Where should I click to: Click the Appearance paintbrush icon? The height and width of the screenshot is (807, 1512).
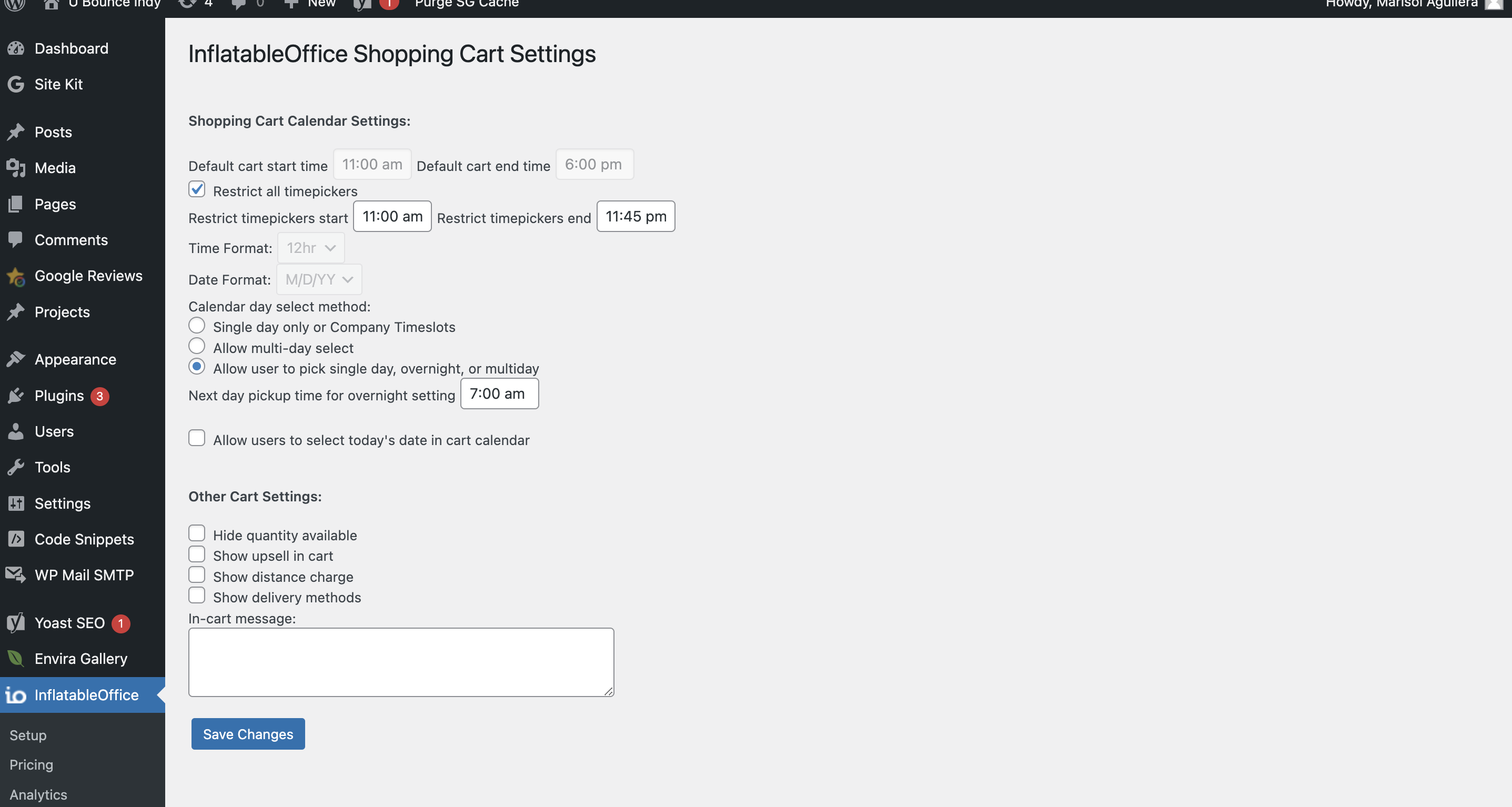(x=16, y=359)
